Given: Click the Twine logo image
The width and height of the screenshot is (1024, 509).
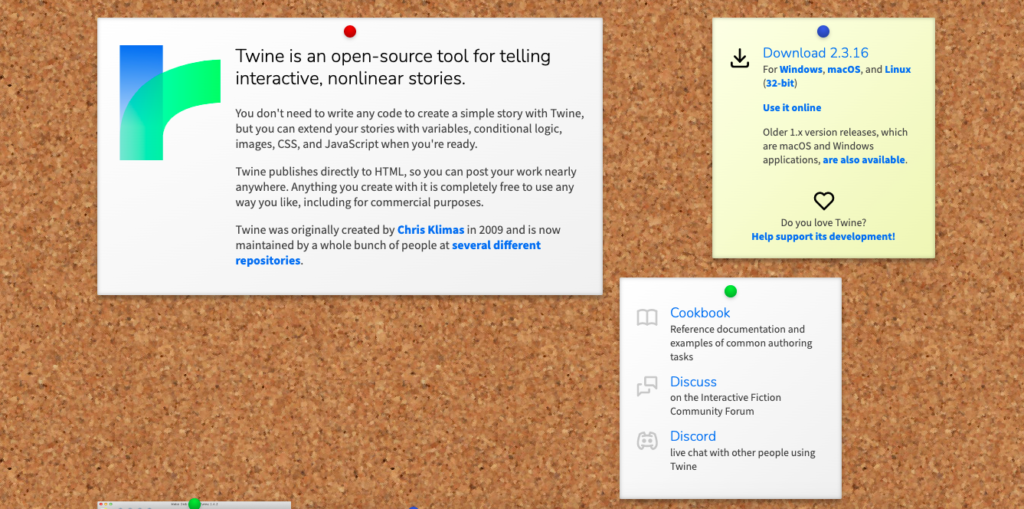Looking at the screenshot, I should point(170,103).
